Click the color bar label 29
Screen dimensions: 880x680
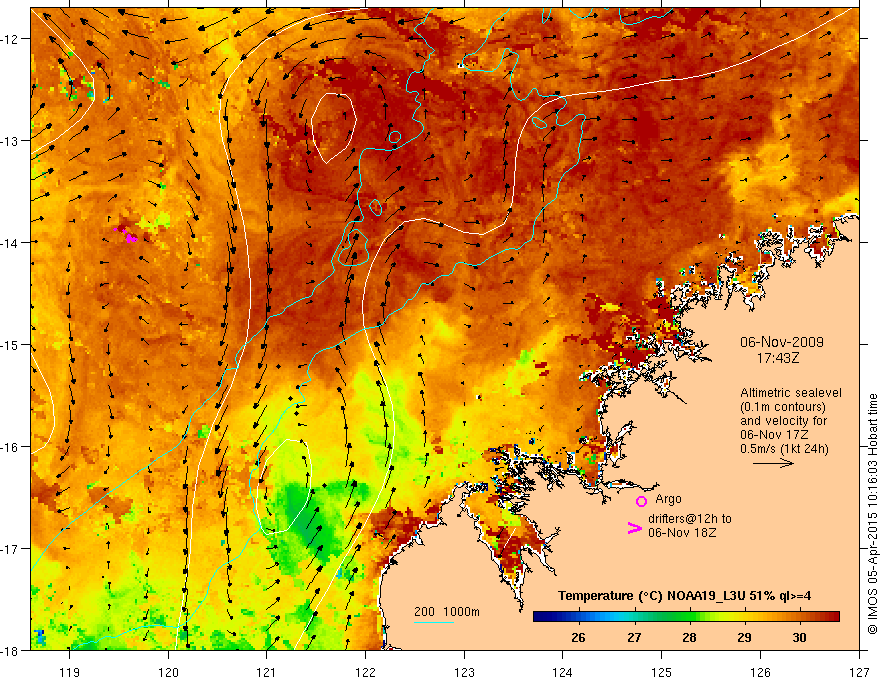[744, 638]
